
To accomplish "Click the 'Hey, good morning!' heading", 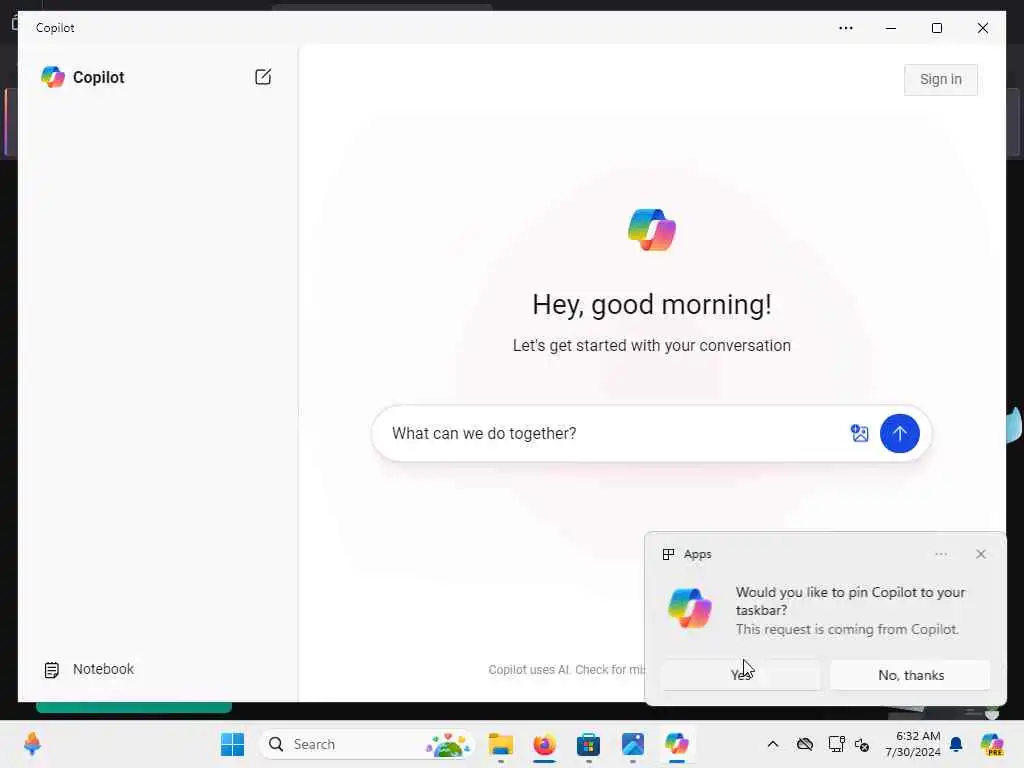I will point(652,304).
